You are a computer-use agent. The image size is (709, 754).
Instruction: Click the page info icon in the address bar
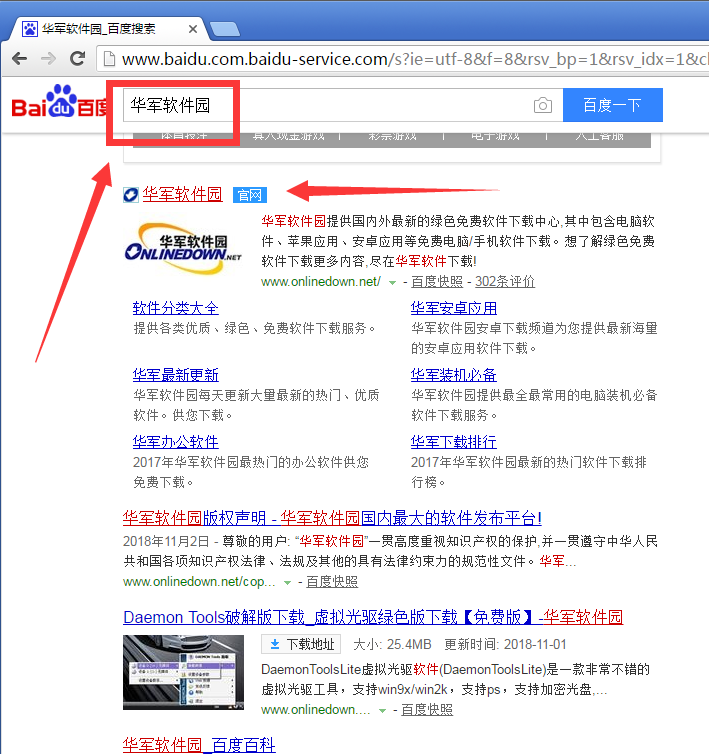click(110, 59)
